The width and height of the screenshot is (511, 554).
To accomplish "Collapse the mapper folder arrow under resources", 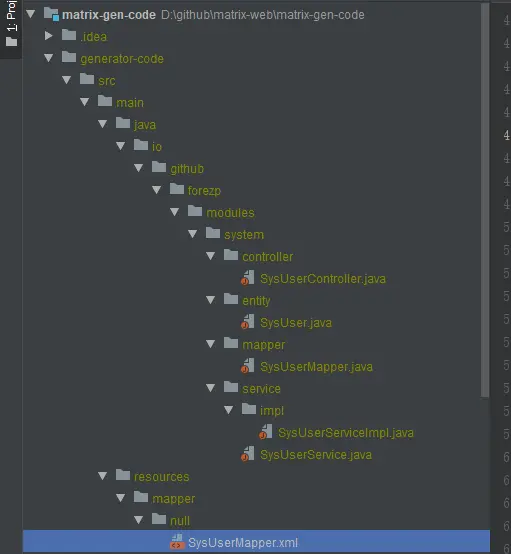I will (x=121, y=498).
